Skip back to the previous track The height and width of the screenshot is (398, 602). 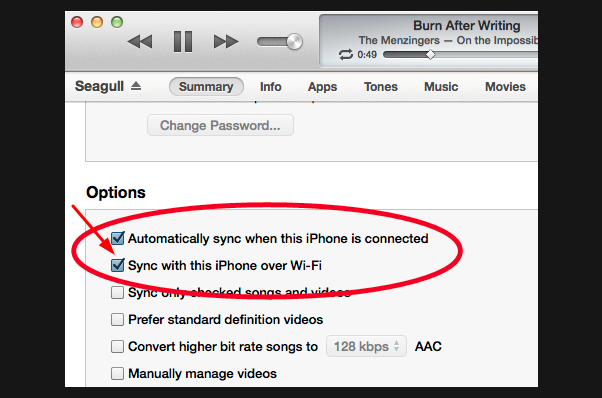(140, 41)
